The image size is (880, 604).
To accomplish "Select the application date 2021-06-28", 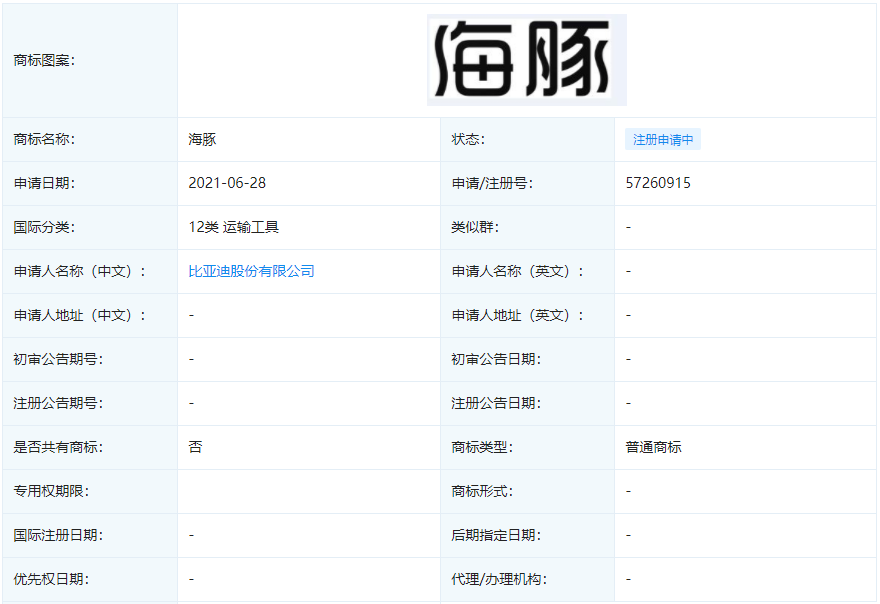I will (226, 183).
